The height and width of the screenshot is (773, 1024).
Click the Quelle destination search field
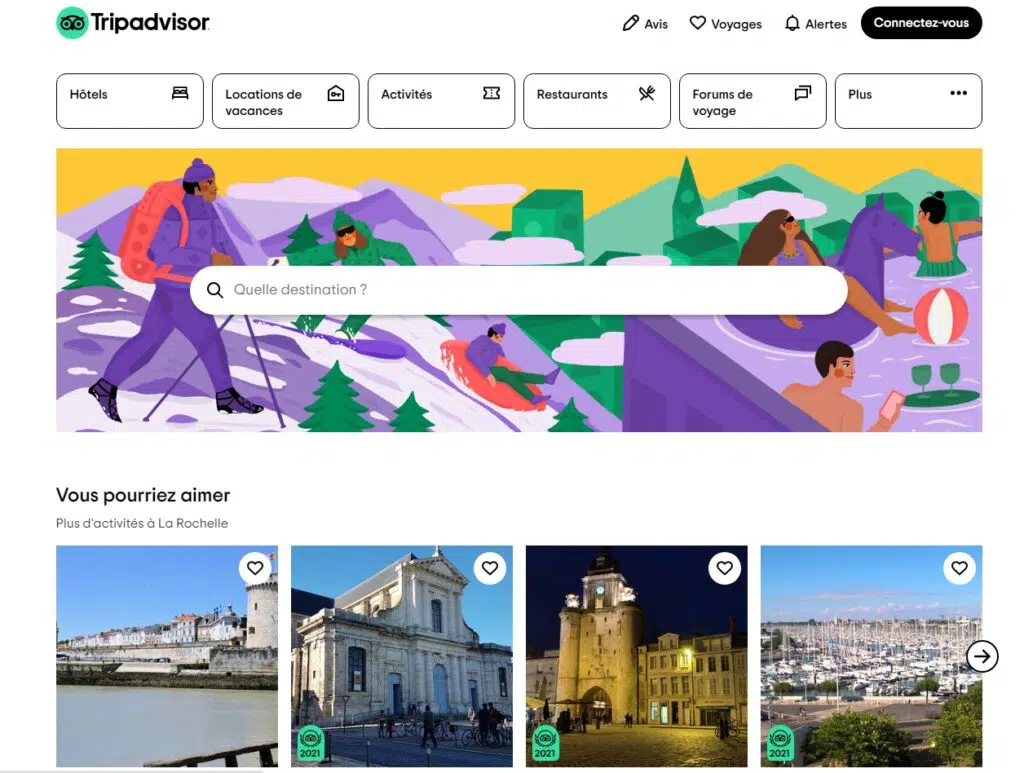519,290
